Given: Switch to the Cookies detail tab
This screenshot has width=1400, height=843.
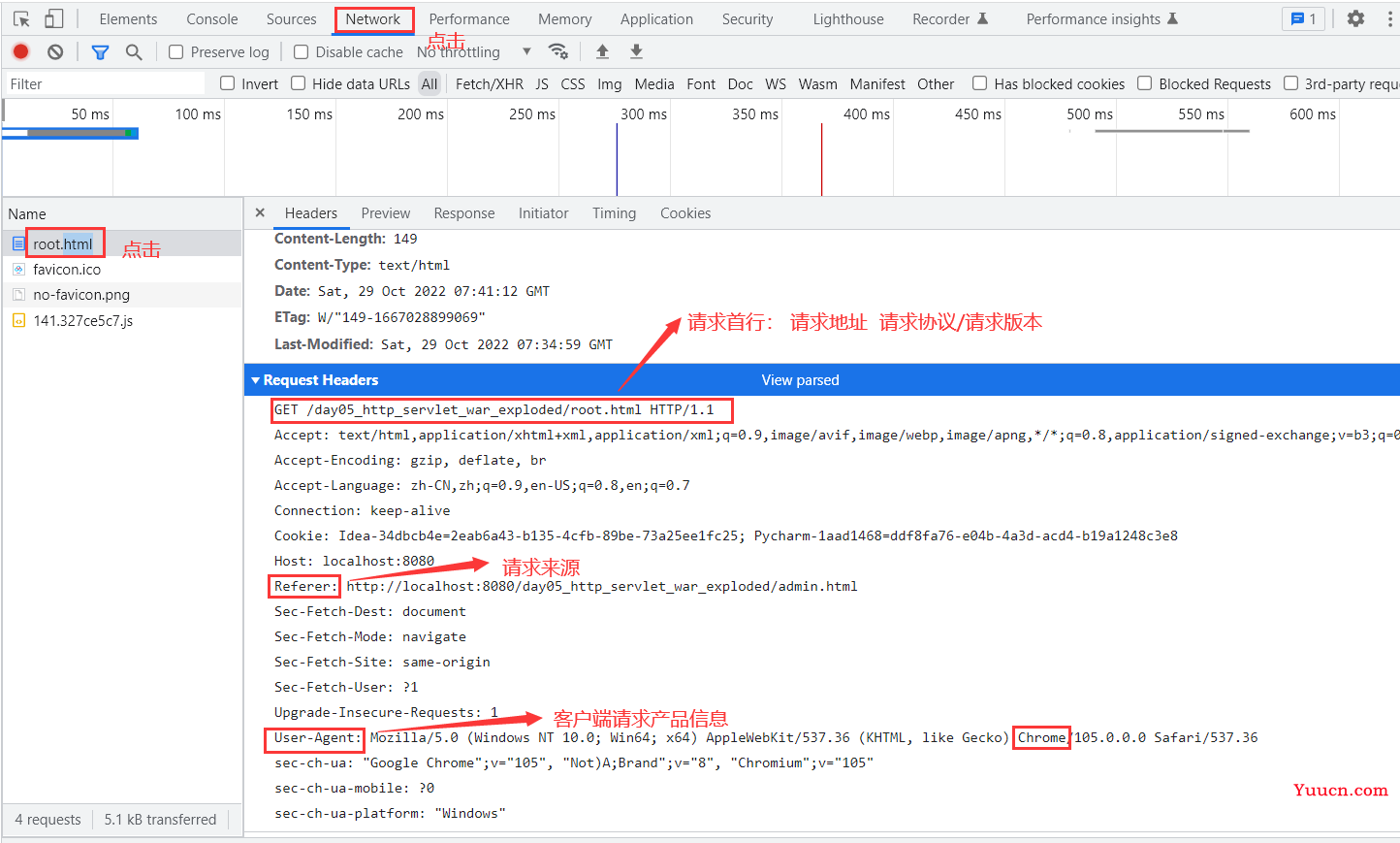Looking at the screenshot, I should (x=685, y=212).
